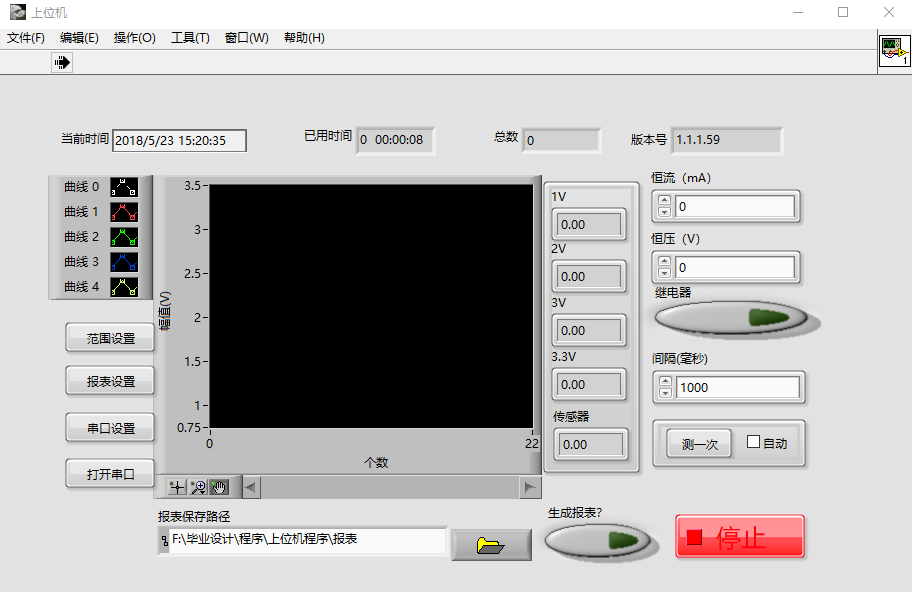912x592 pixels.
Task: Increment the 恒压 (V) value
Action: pos(664,262)
